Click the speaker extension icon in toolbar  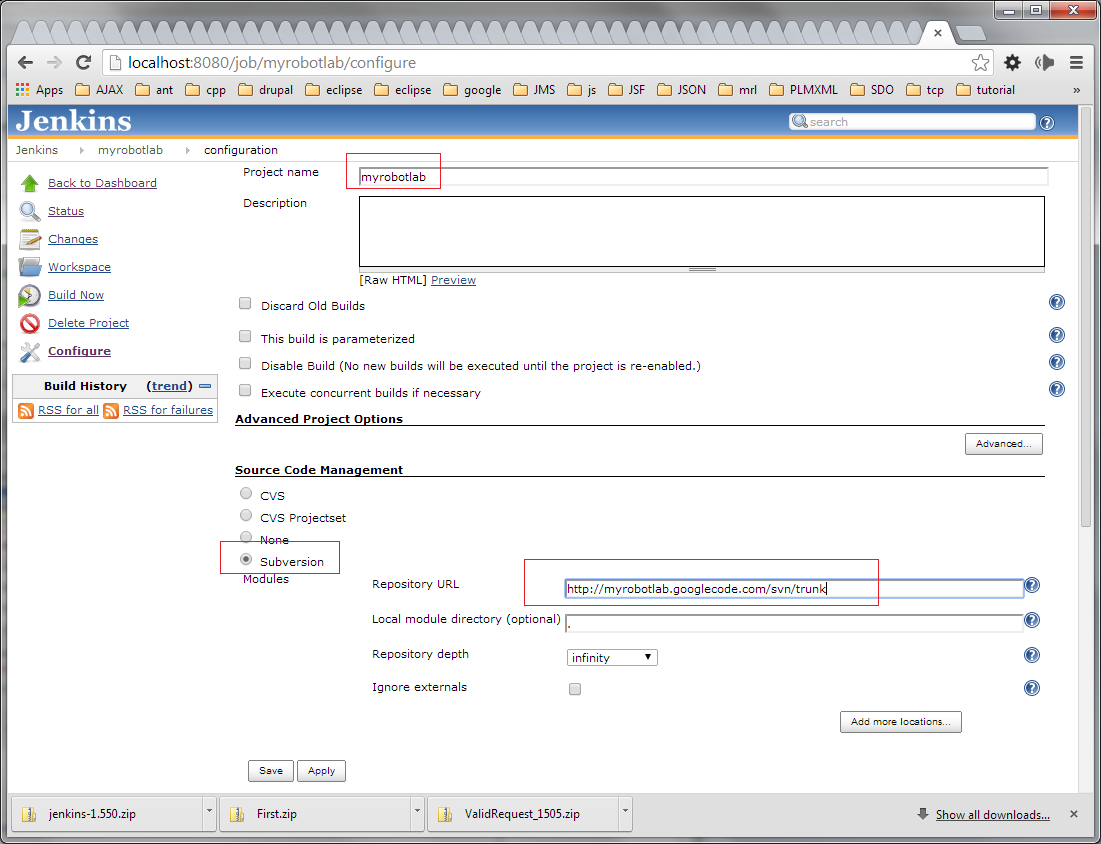coord(1044,62)
